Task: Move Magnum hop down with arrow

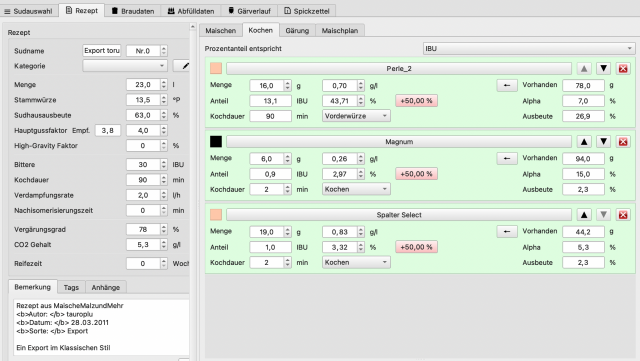Action: point(603,142)
